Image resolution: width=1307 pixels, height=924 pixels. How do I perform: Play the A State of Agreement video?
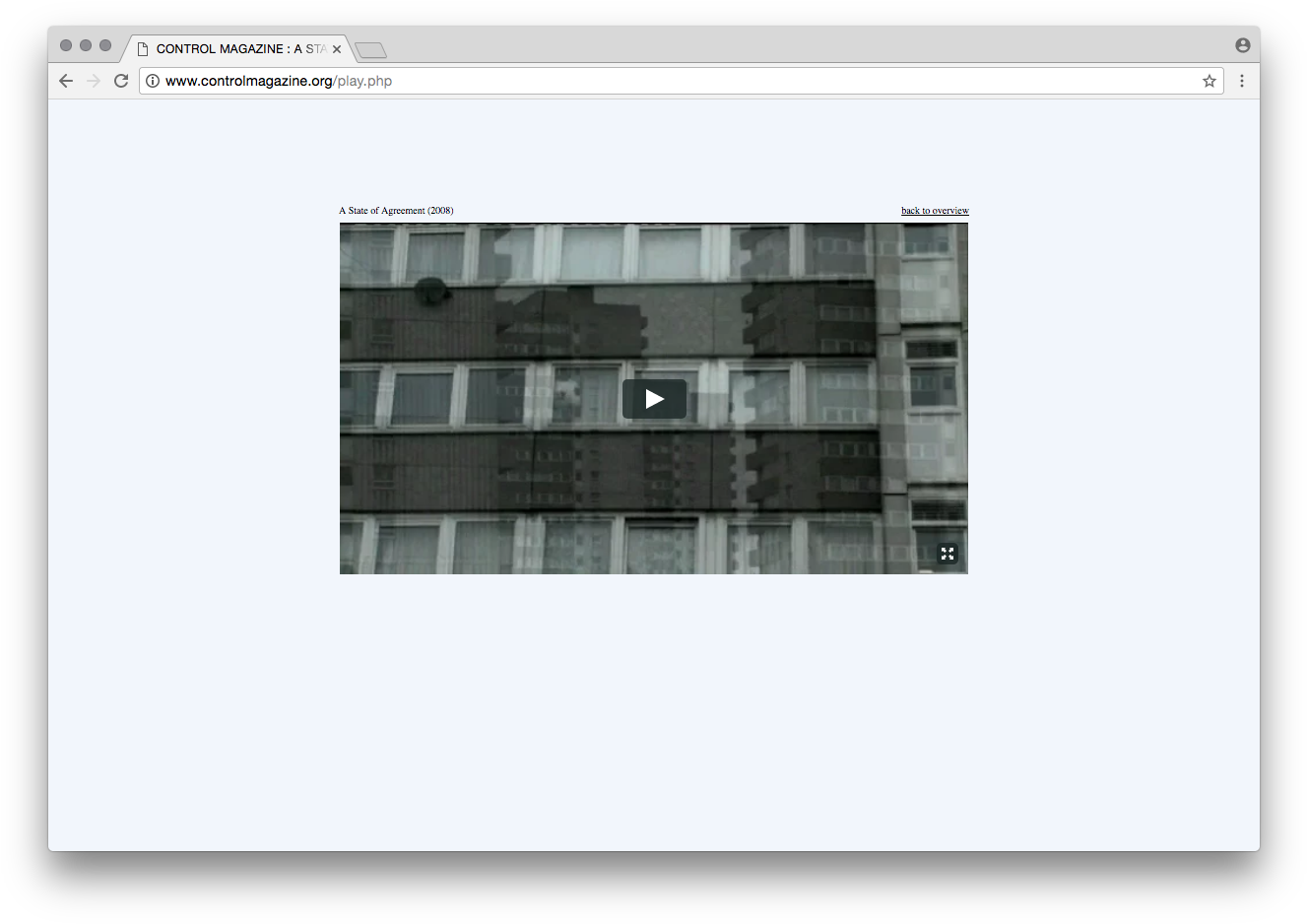[x=654, y=399]
